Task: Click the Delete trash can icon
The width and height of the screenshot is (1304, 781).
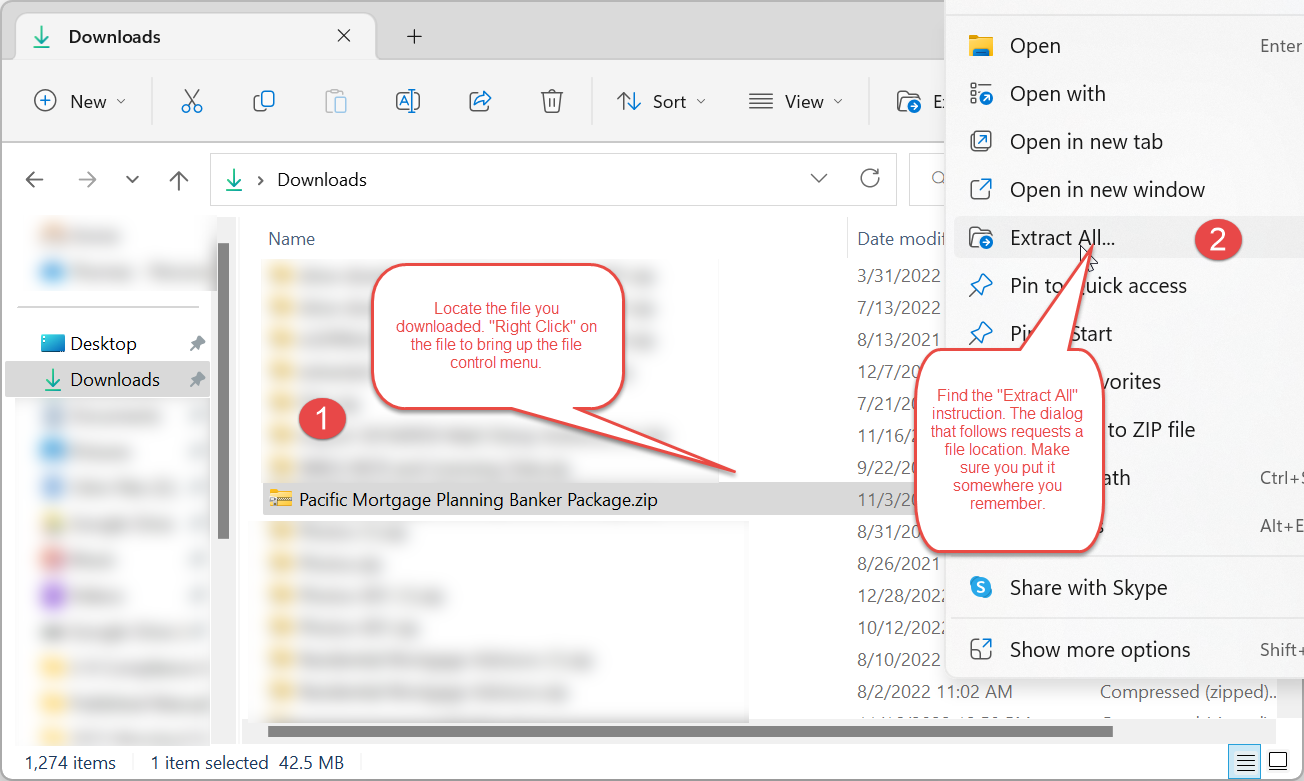Action: coord(552,101)
